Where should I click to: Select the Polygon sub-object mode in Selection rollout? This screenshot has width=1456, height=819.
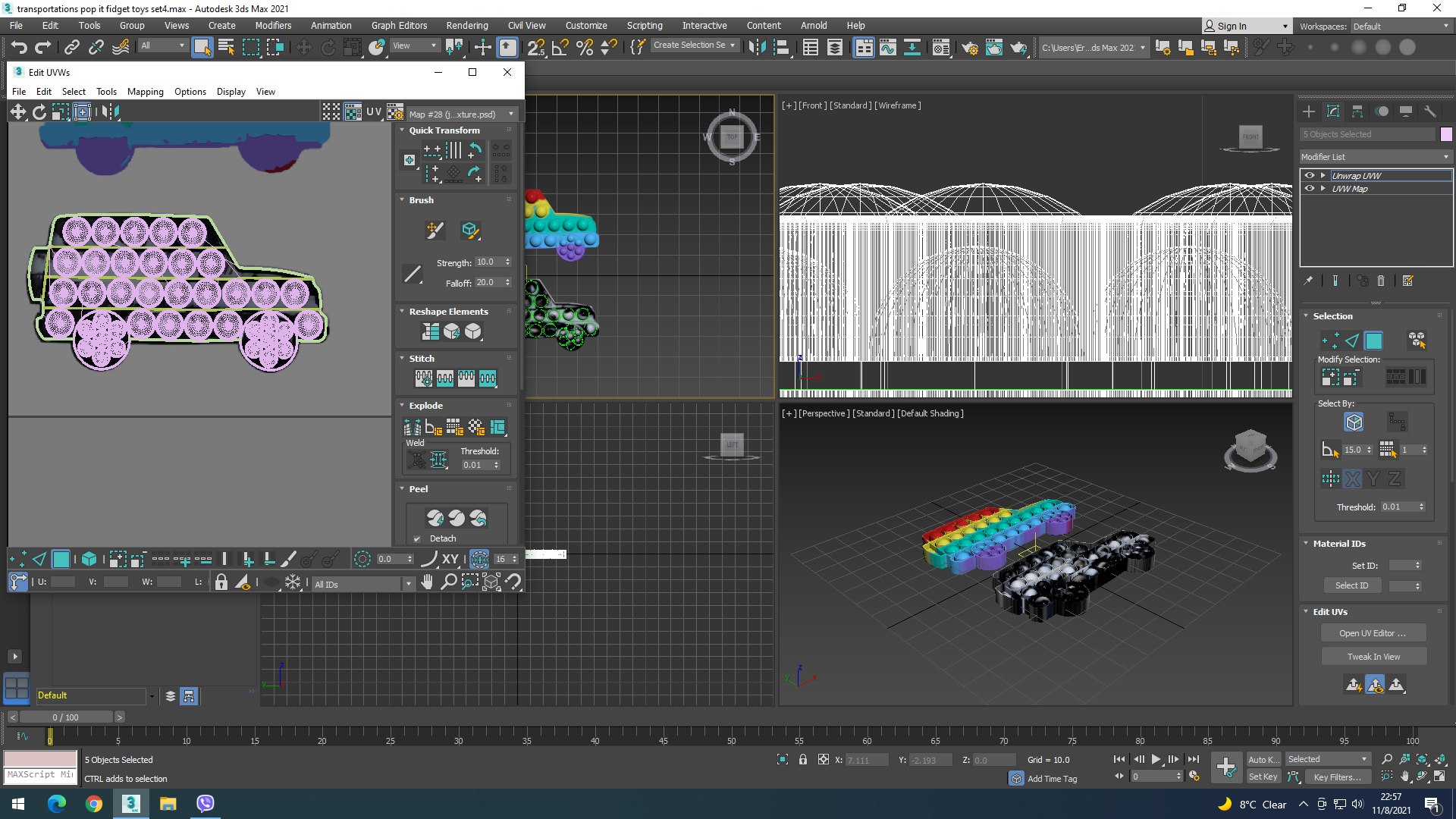[x=1373, y=340]
